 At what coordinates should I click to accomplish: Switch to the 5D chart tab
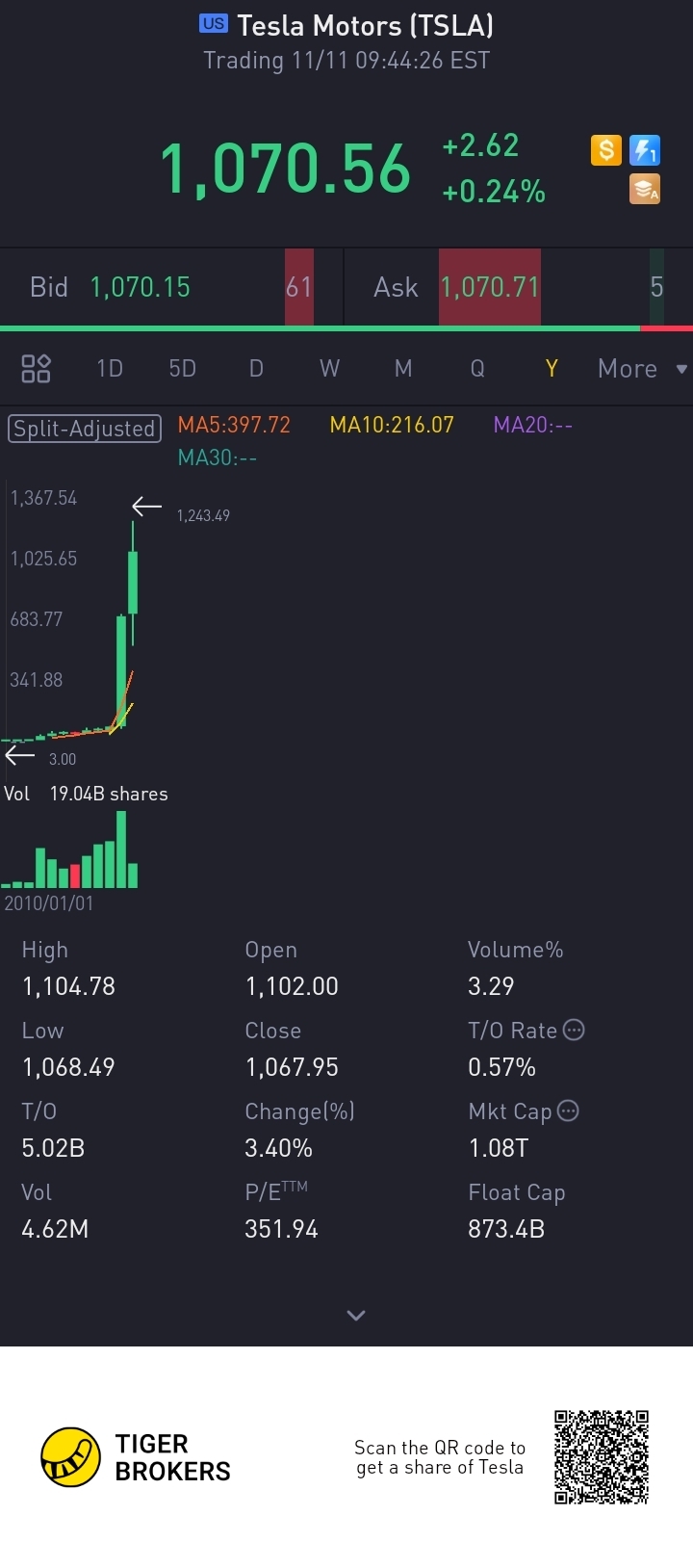182,368
